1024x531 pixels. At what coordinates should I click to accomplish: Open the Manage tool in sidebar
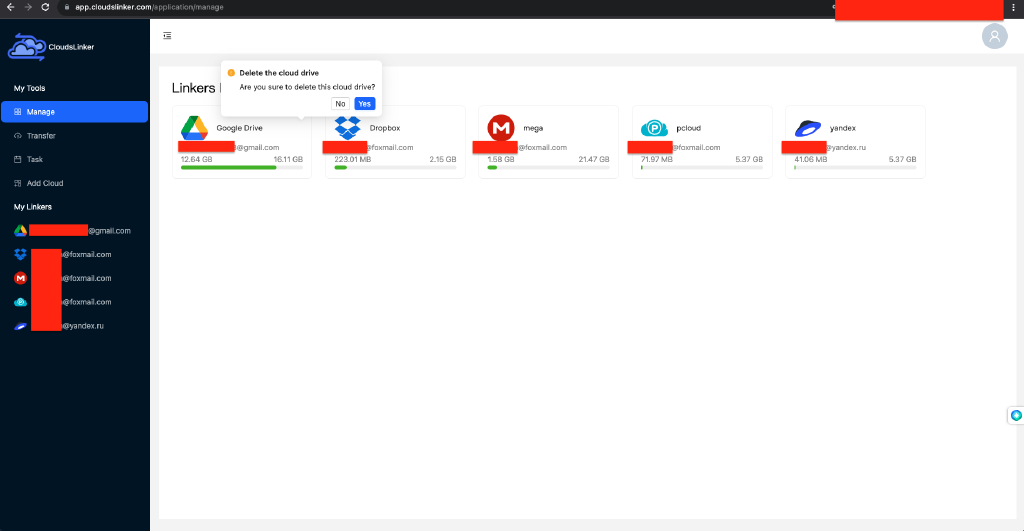tap(74, 112)
